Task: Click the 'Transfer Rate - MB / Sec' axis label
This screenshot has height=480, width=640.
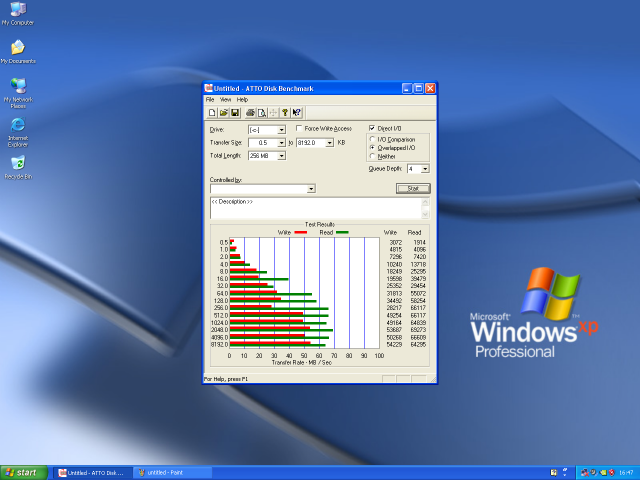Action: pos(302,362)
